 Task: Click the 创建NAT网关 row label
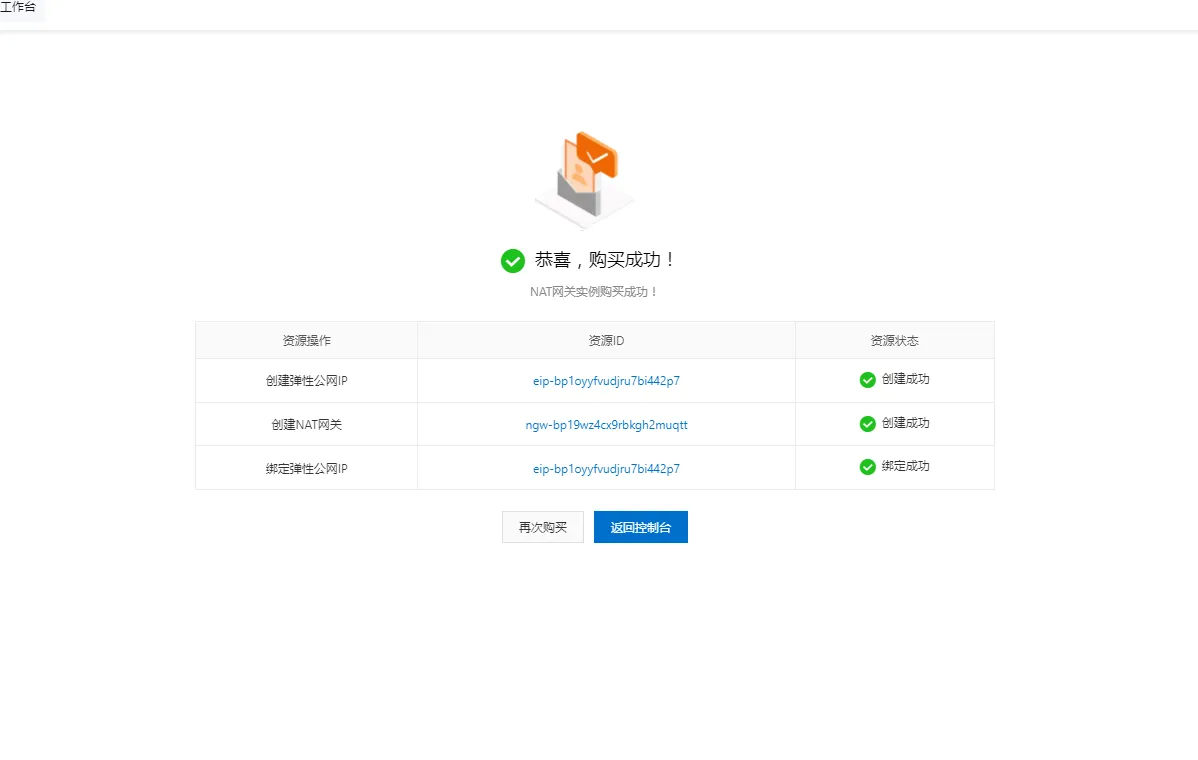(x=306, y=424)
